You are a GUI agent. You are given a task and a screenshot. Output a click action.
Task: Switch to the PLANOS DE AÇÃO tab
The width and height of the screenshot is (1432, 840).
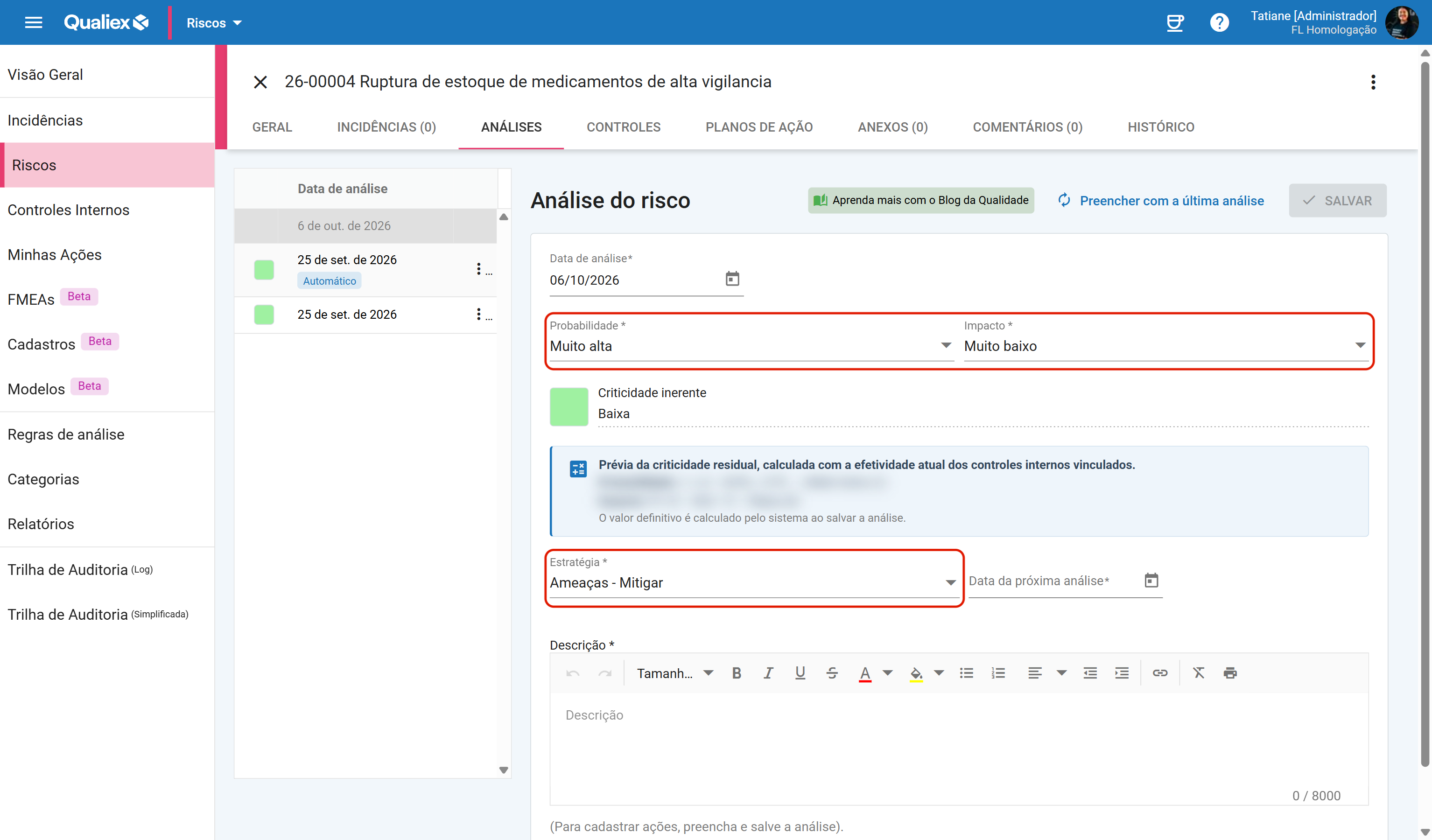(758, 127)
